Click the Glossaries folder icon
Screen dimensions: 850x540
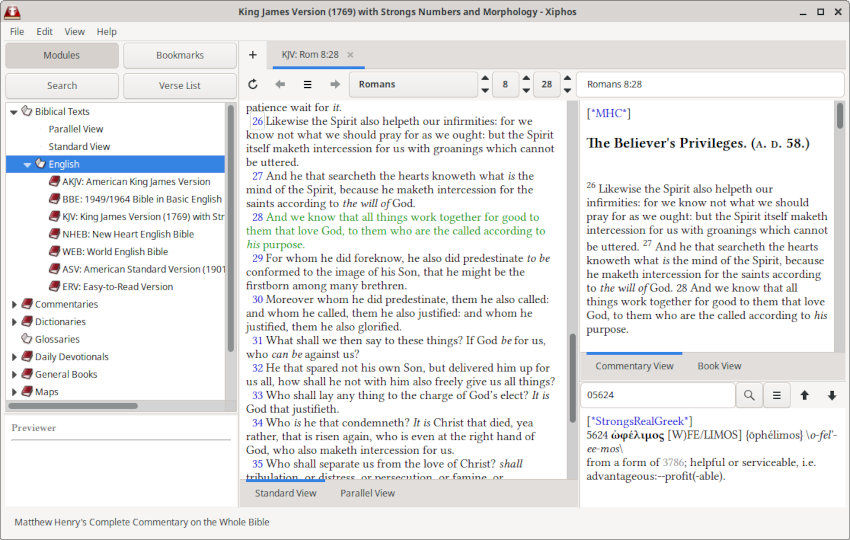27,339
